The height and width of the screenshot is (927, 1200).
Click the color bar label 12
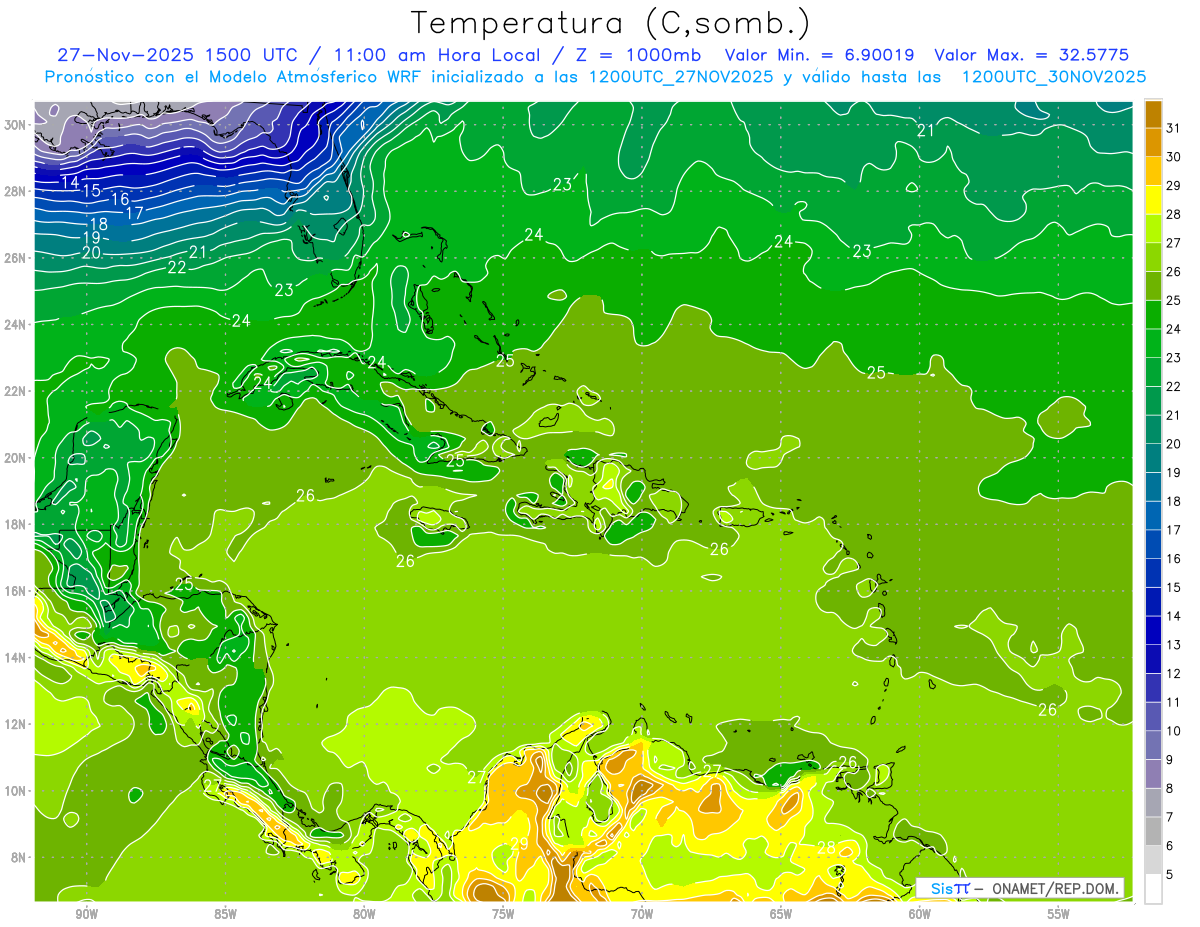pyautogui.click(x=1174, y=674)
